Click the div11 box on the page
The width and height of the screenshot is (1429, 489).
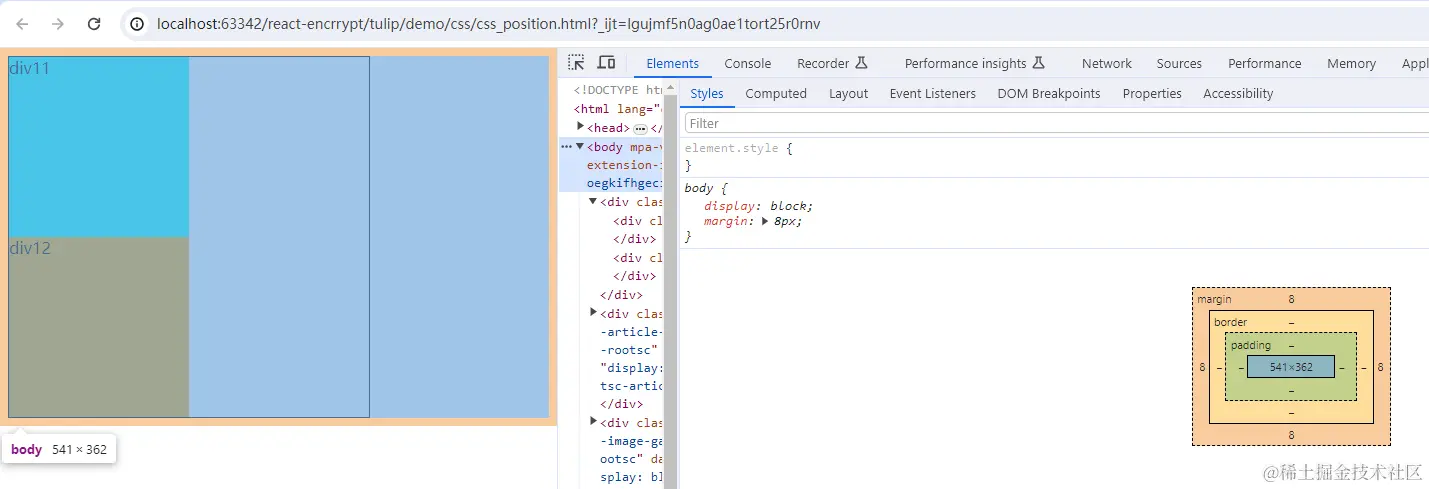pos(98,146)
